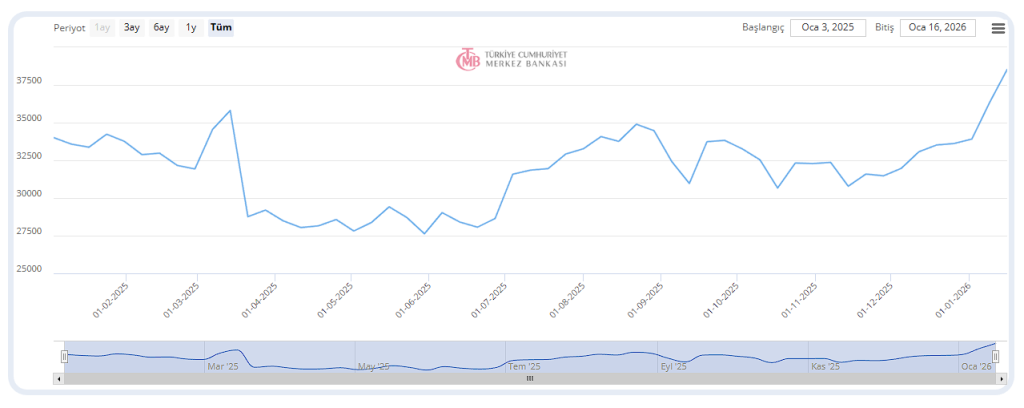This screenshot has width=1024, height=408.
Task: Click the Başlangıç date field
Action: click(828, 28)
